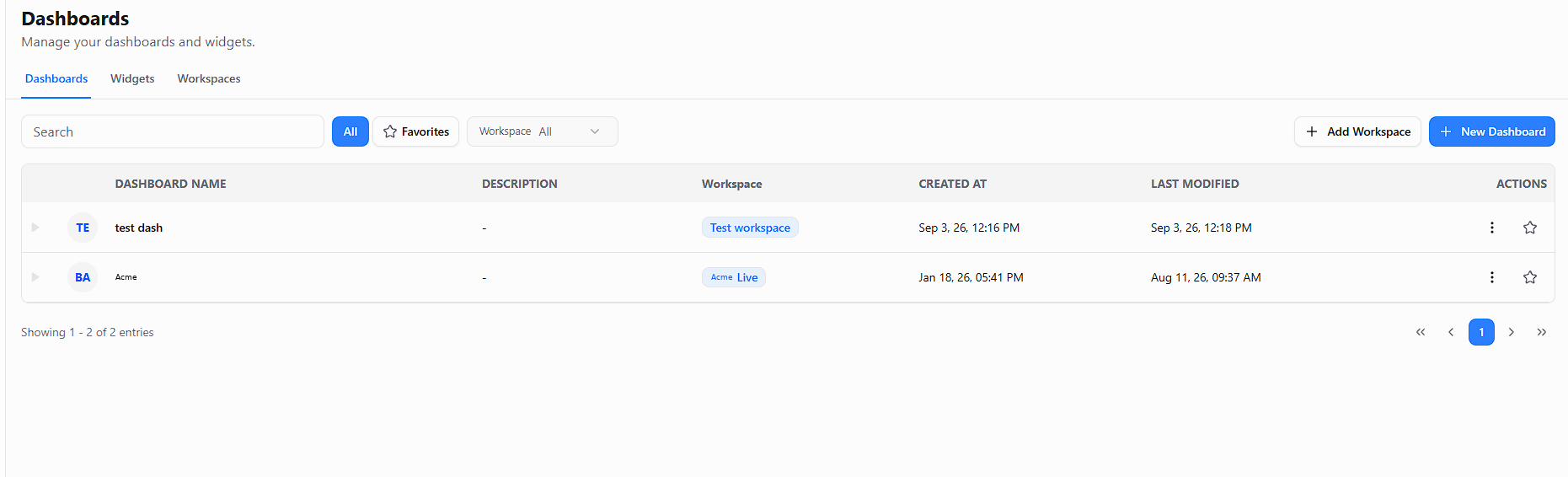This screenshot has width=1568, height=477.
Task: Open the actions menu for test dash
Action: coord(1491,228)
